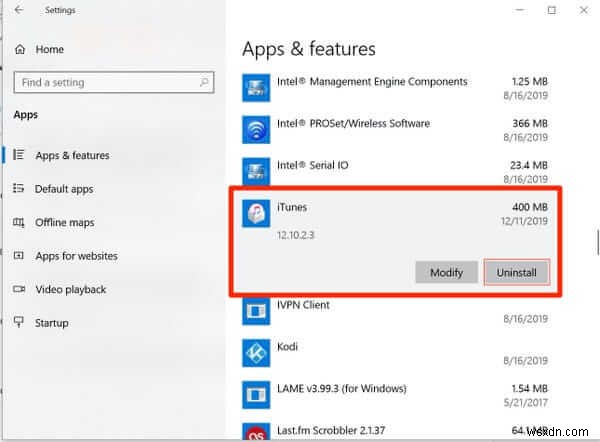Click the Intel Management Engine Components icon
The width and height of the screenshot is (600, 442).
pyautogui.click(x=256, y=88)
